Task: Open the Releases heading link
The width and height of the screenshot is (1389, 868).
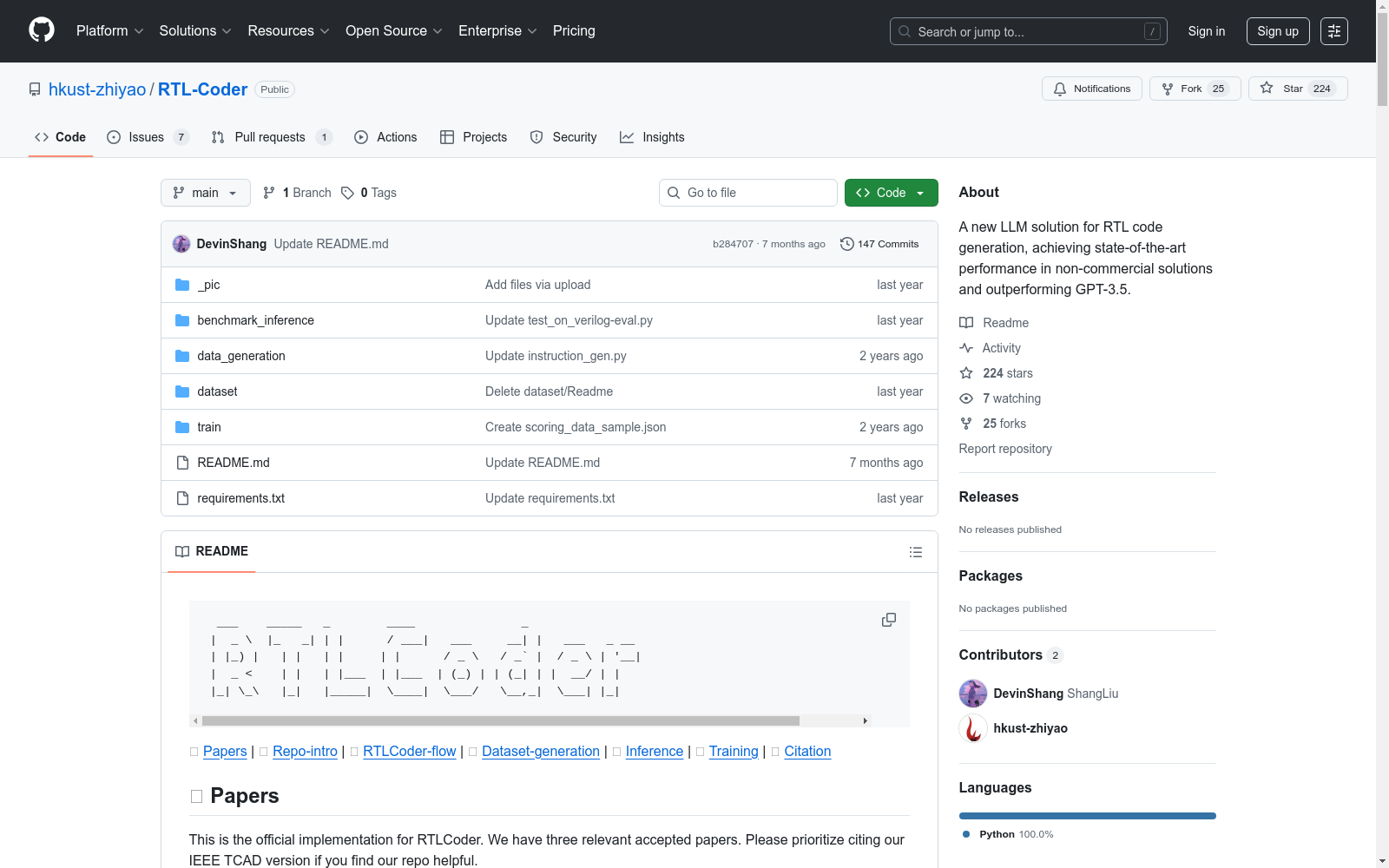Action: tap(989, 496)
